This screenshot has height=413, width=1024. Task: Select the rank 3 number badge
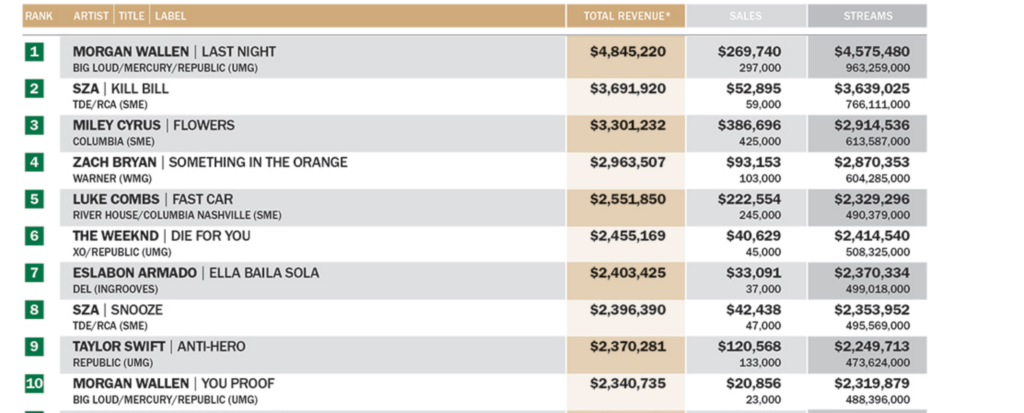click(35, 125)
